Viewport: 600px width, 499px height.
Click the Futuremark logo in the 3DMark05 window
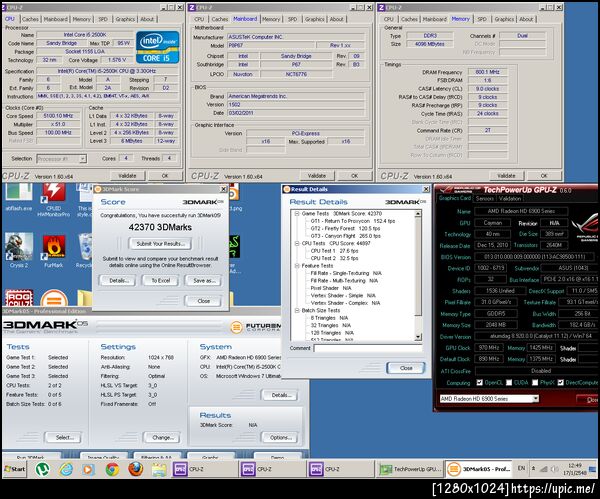(256, 327)
